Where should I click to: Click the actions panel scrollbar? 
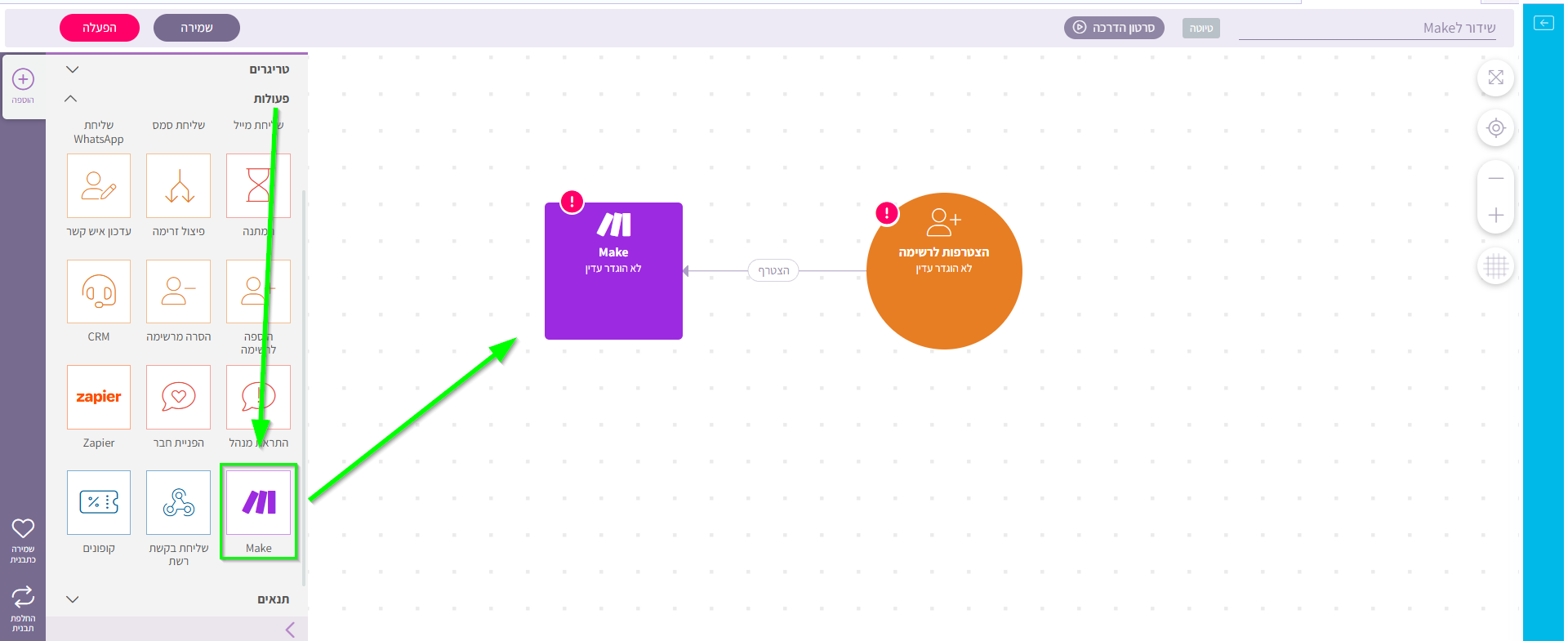[304, 388]
